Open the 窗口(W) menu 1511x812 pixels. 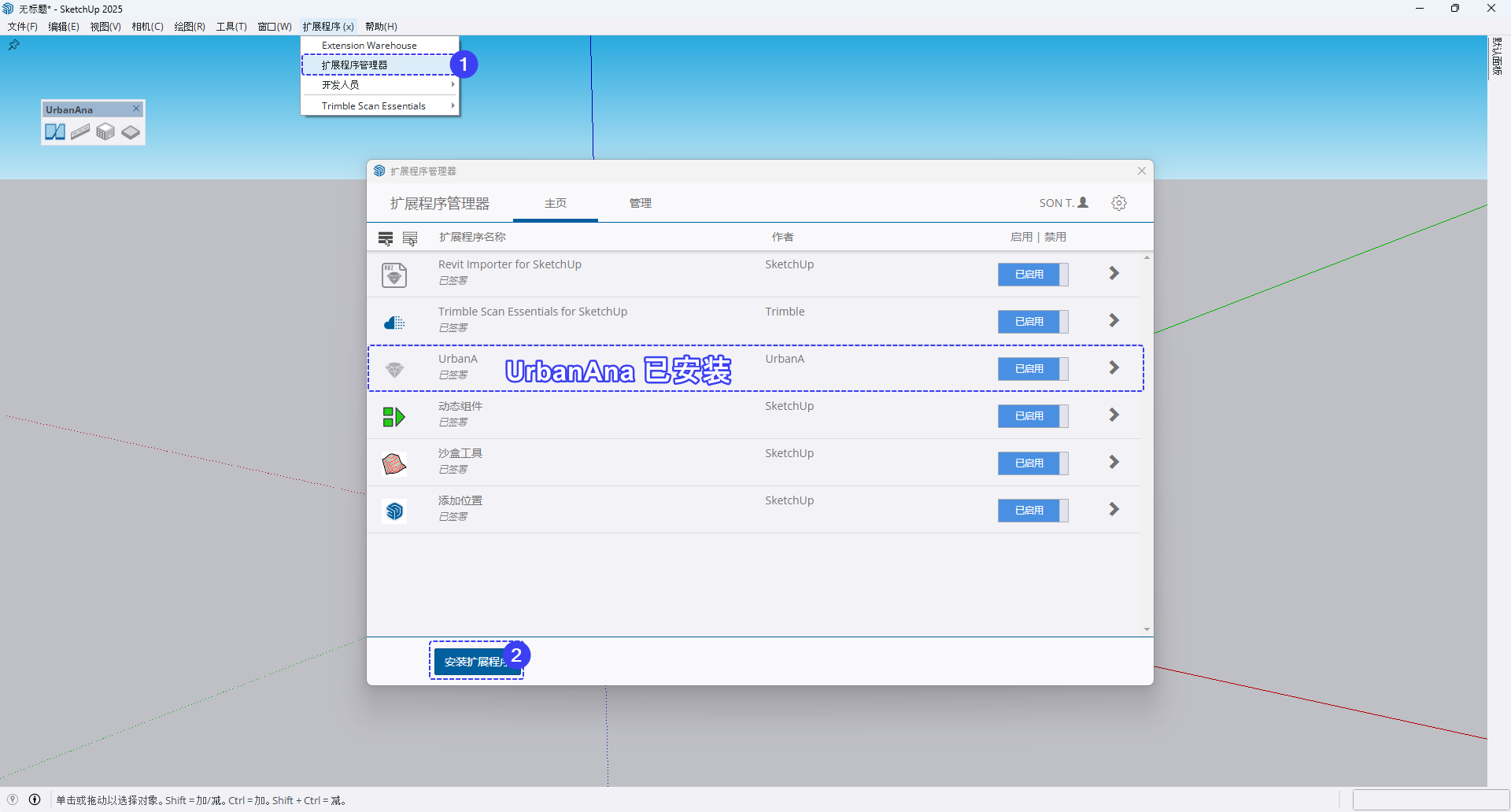(275, 27)
